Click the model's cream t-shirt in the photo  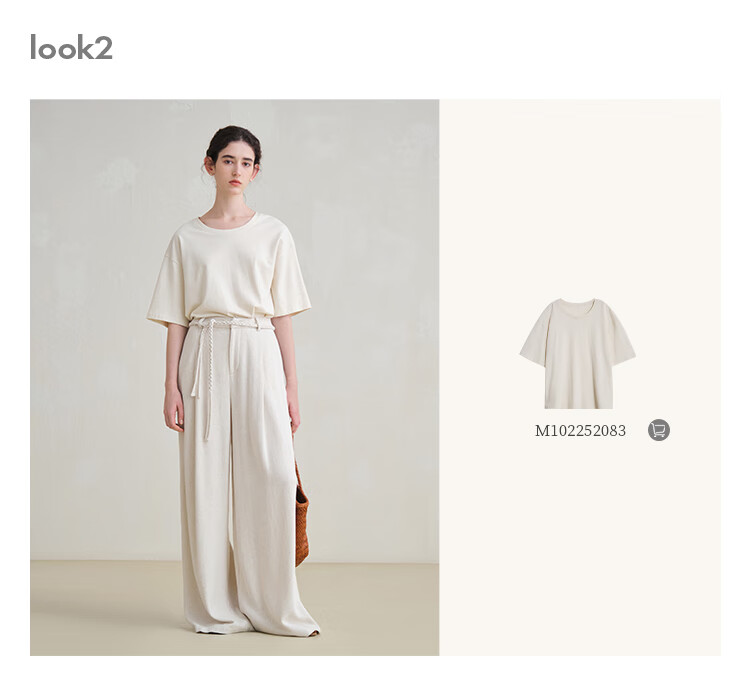click(x=229, y=269)
